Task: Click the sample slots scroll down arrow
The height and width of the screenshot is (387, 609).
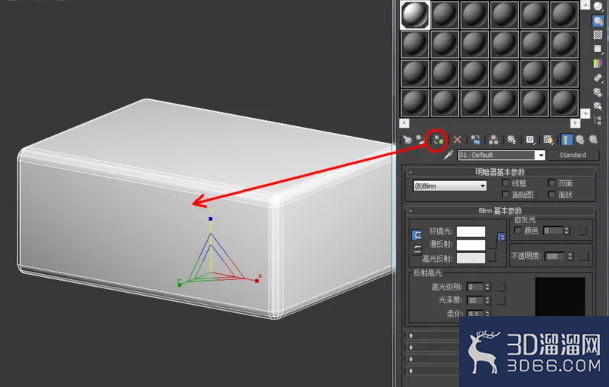Action: point(585,113)
